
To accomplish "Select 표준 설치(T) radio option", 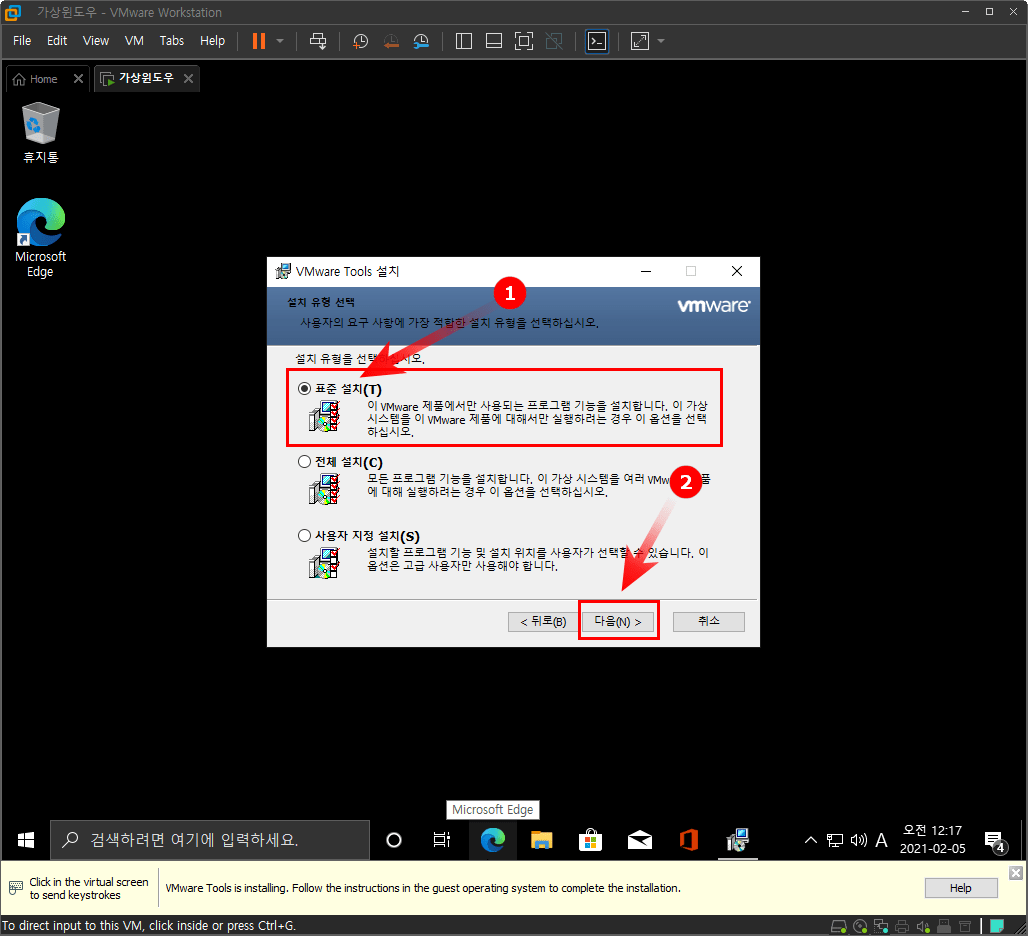I will click(304, 389).
